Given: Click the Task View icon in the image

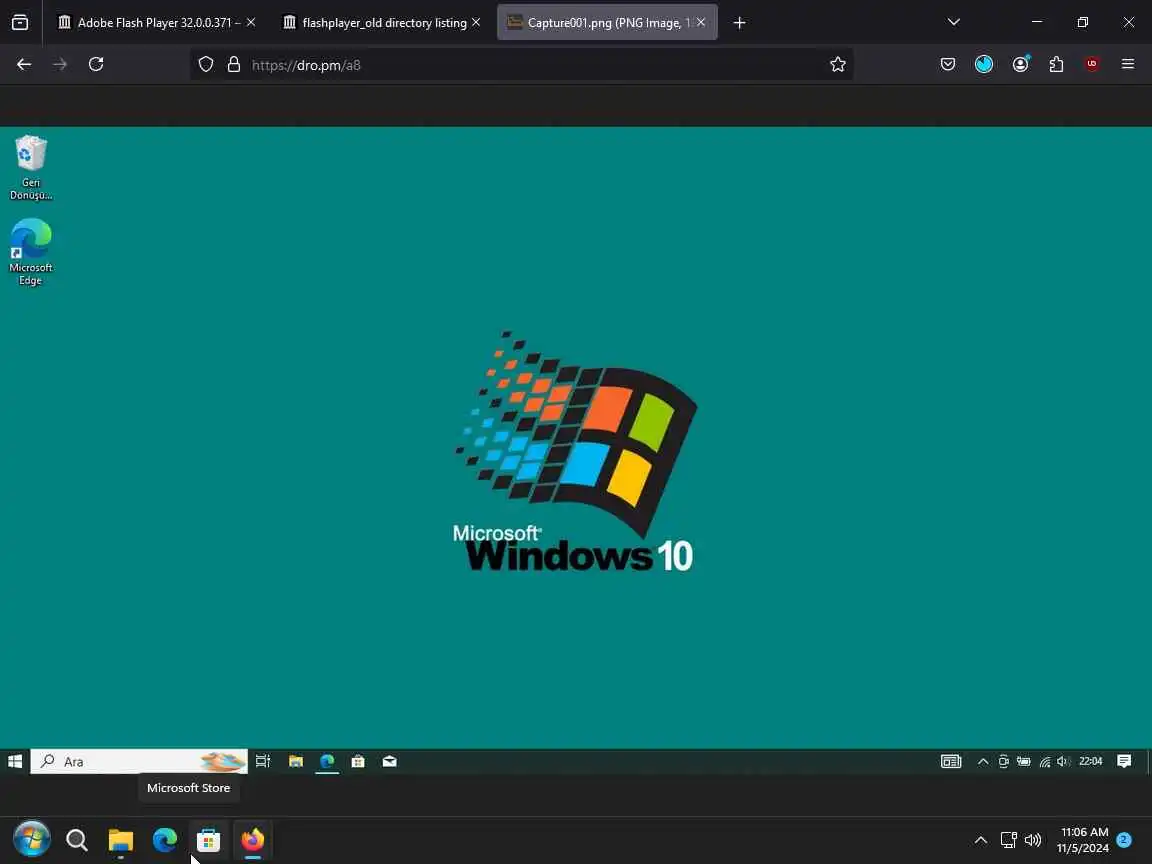Looking at the screenshot, I should pos(262,761).
